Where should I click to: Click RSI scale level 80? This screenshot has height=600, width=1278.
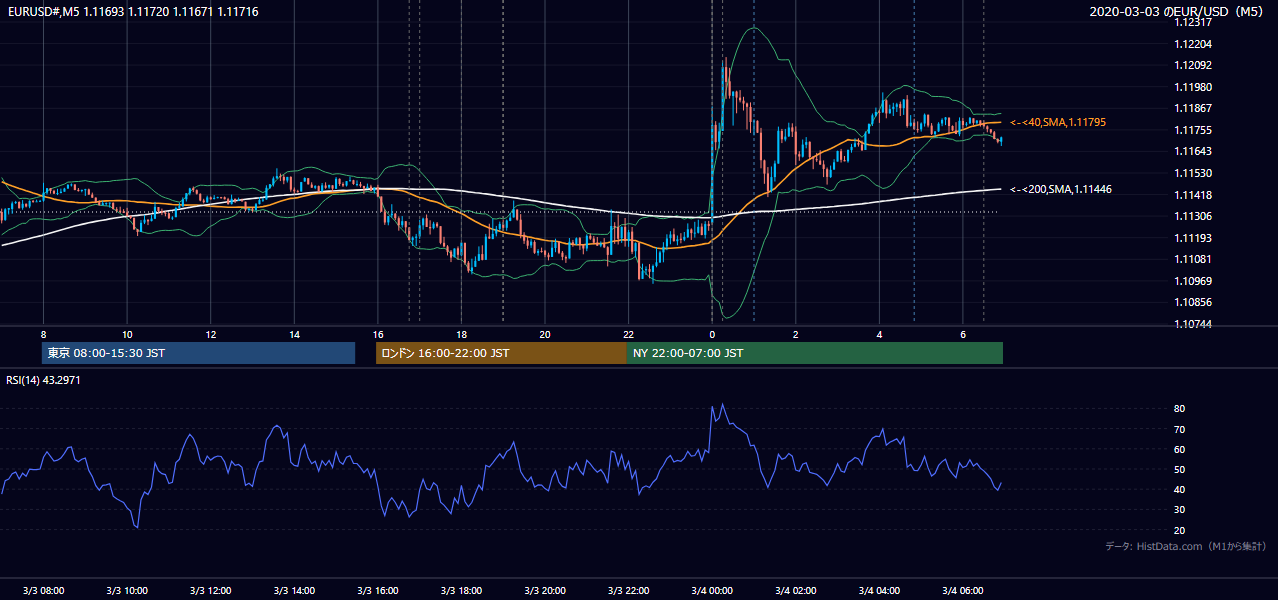coord(1180,409)
